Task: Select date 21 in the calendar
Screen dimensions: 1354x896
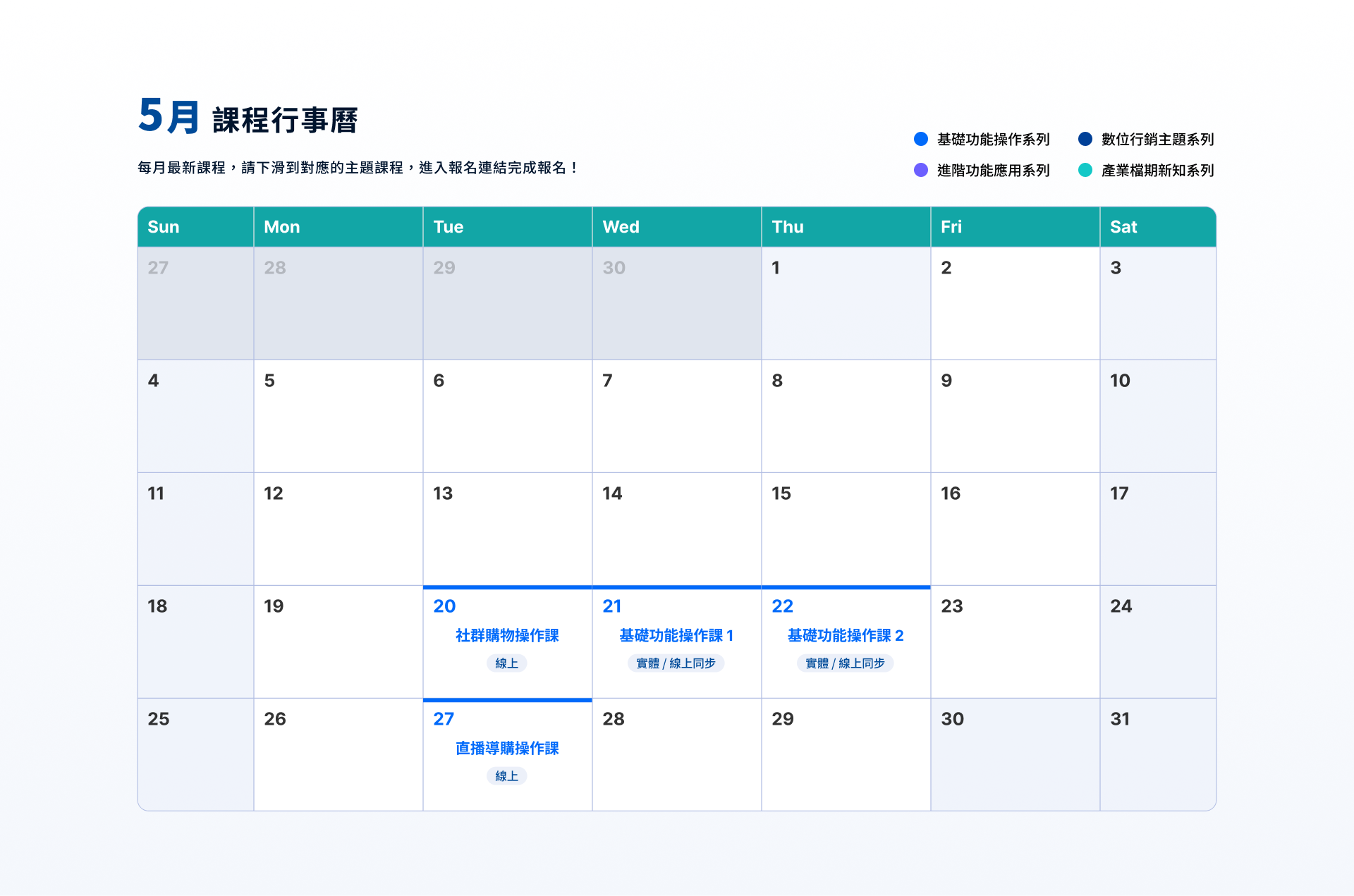Action: (612, 606)
